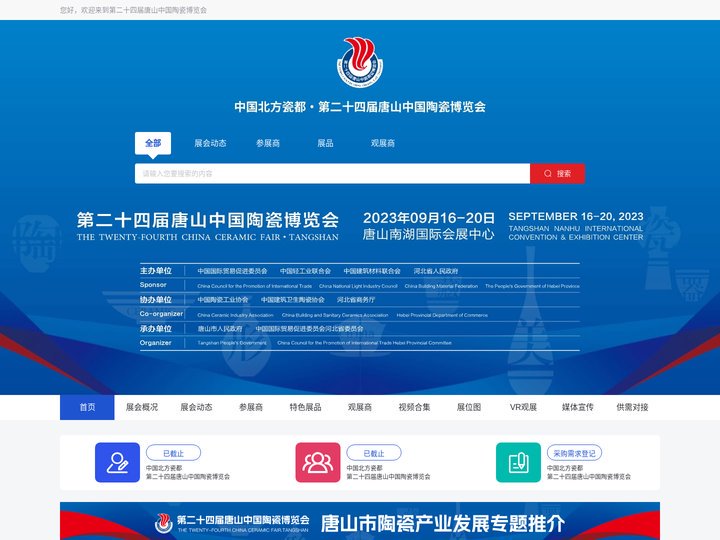
Task: Click the blue registration pen icon
Action: coord(117,462)
